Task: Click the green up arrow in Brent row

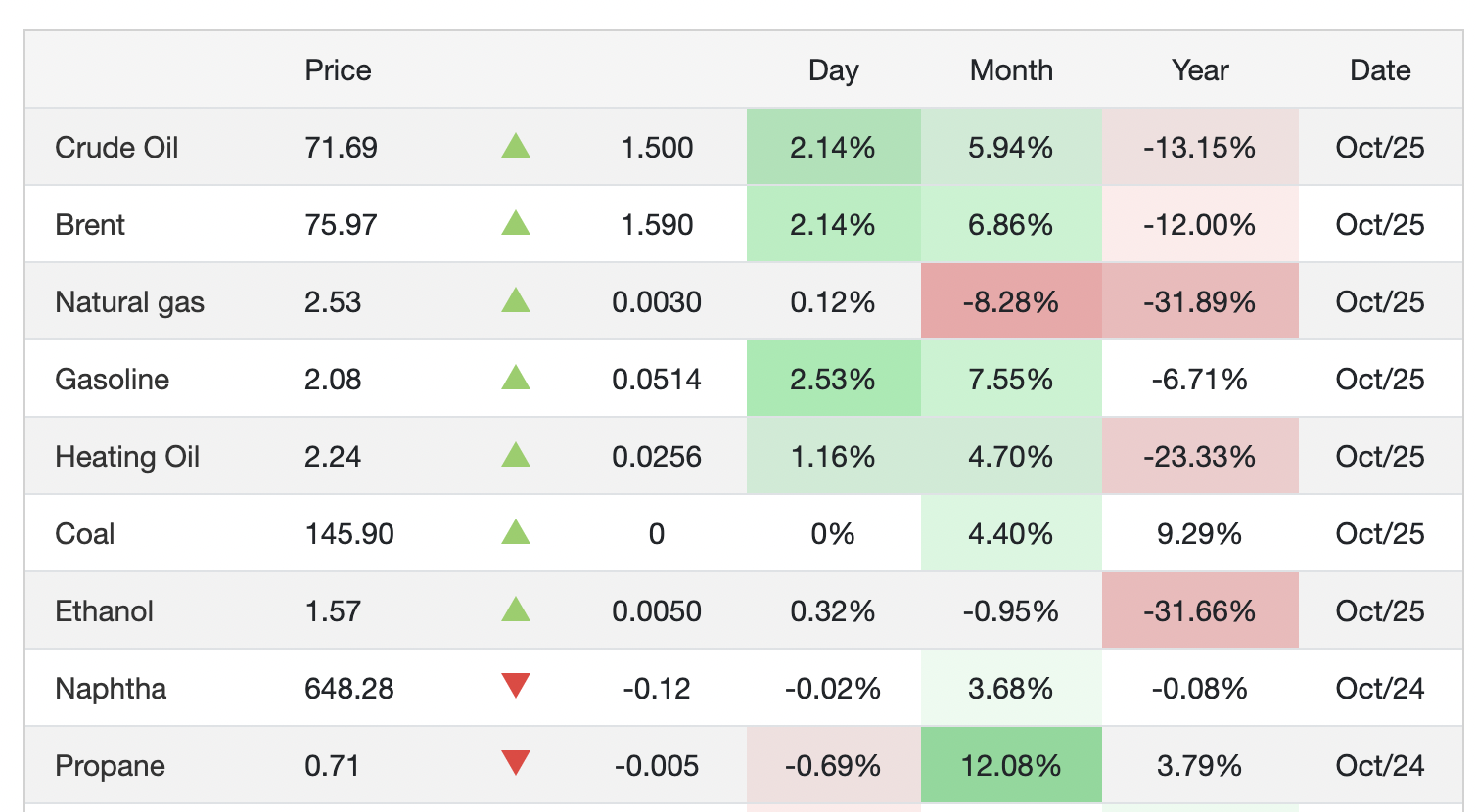Action: pos(516,224)
